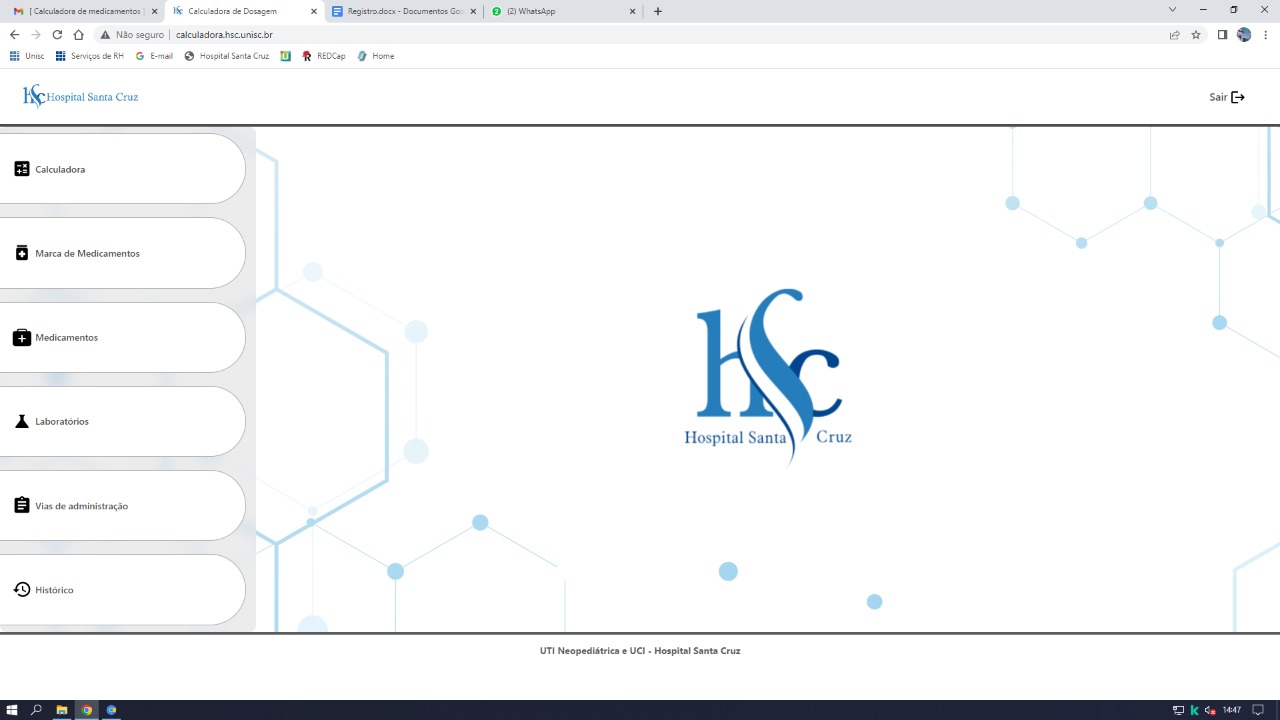The image size is (1280, 720).
Task: Open the green U bookmark icon
Action: coord(286,56)
